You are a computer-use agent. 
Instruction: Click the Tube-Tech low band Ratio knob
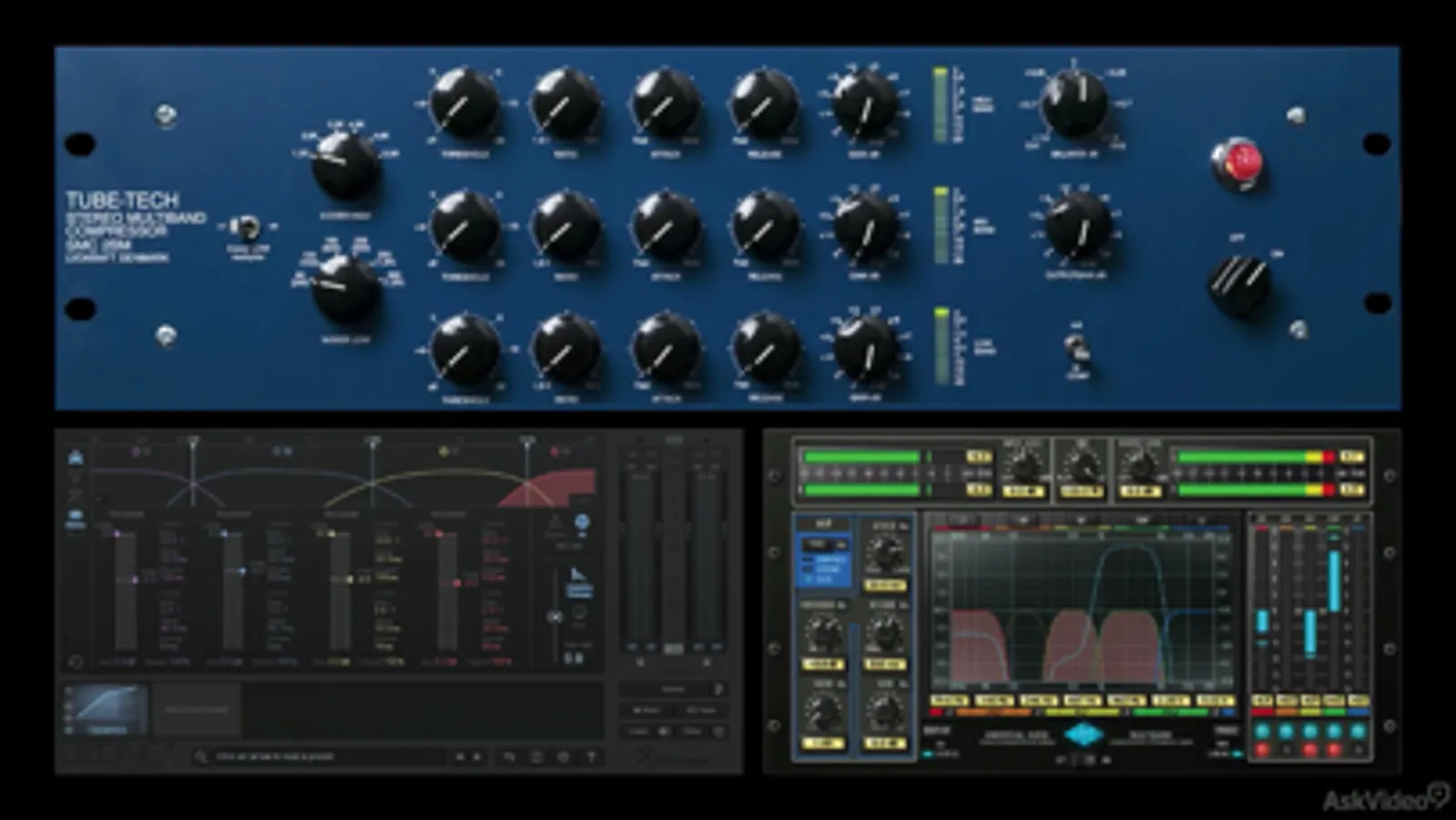pyautogui.click(x=565, y=348)
